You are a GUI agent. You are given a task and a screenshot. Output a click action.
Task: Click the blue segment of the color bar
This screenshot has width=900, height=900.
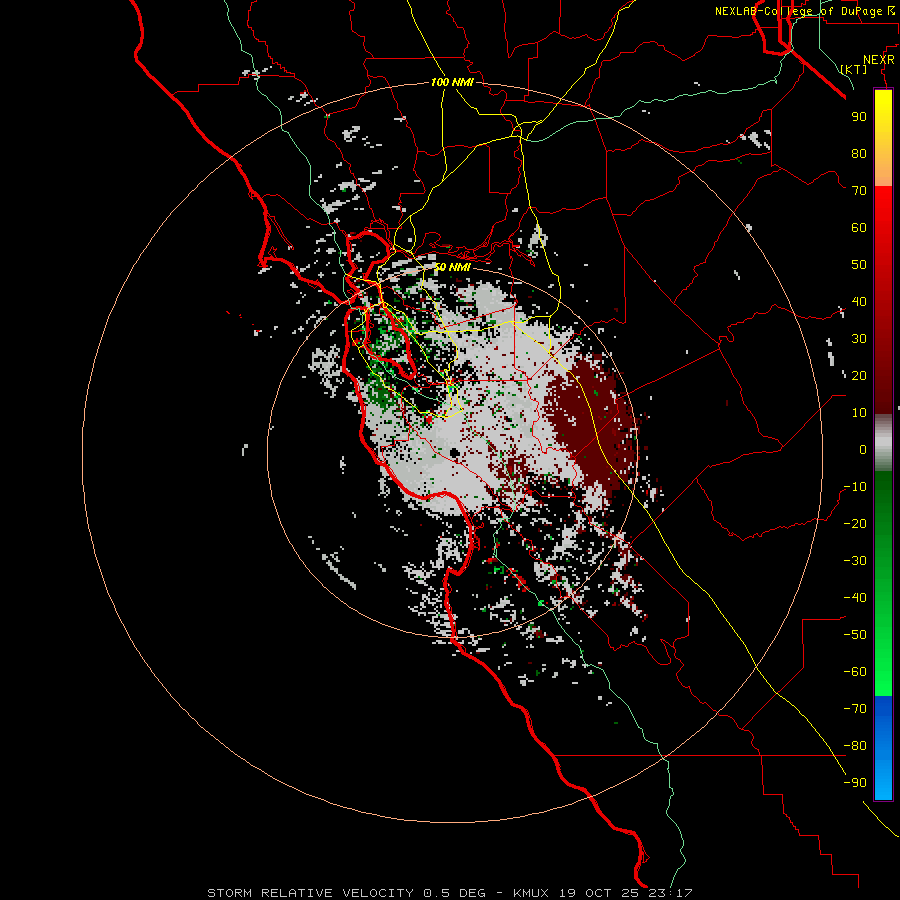(883, 748)
